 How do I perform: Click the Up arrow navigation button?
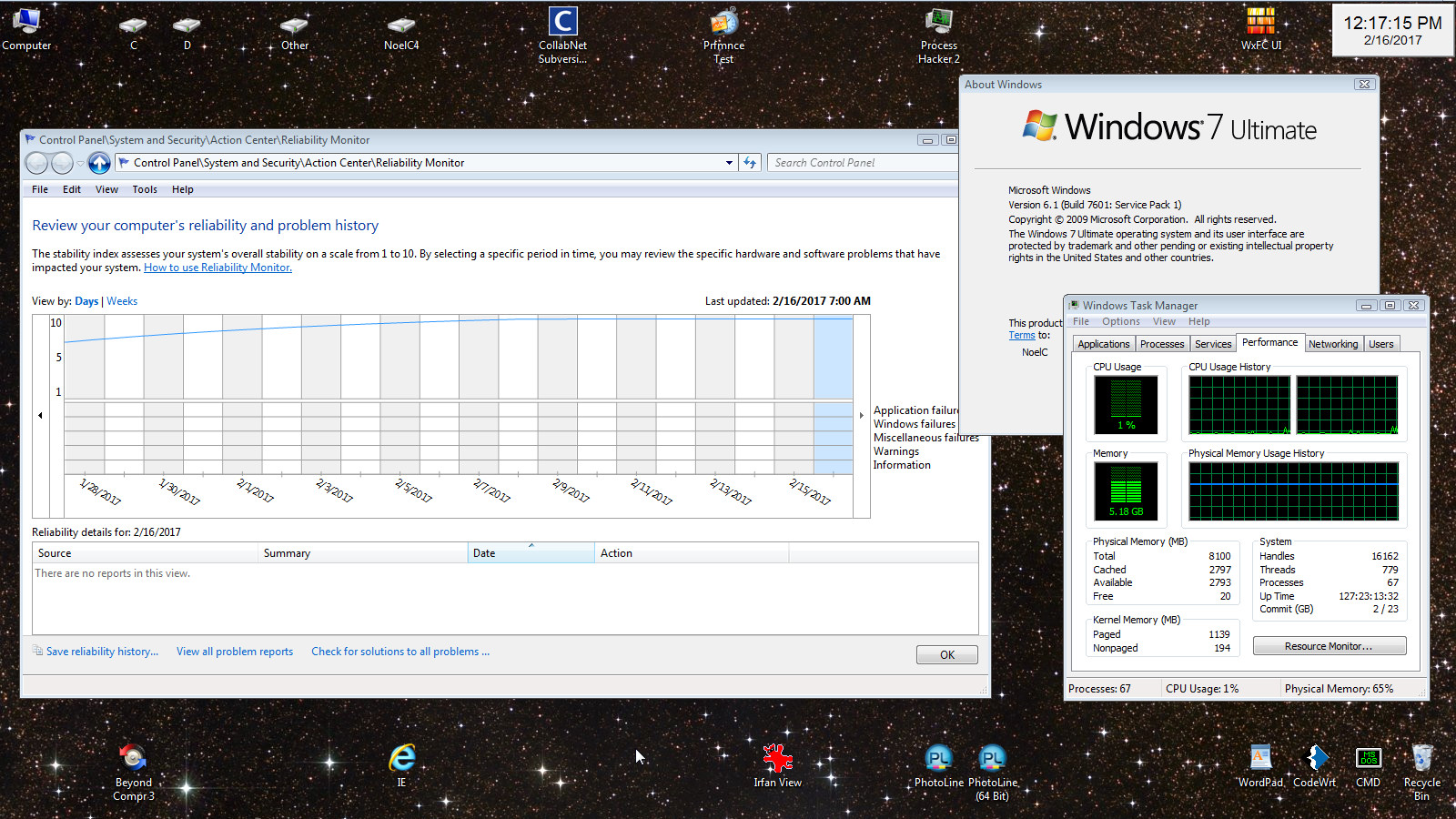pyautogui.click(x=99, y=163)
